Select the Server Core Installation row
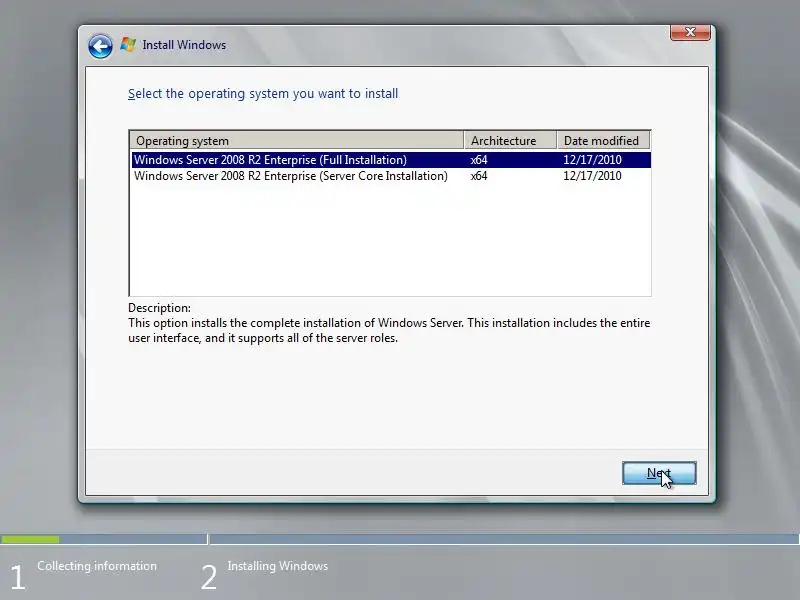Viewport: 800px width, 600px height. pos(391,176)
